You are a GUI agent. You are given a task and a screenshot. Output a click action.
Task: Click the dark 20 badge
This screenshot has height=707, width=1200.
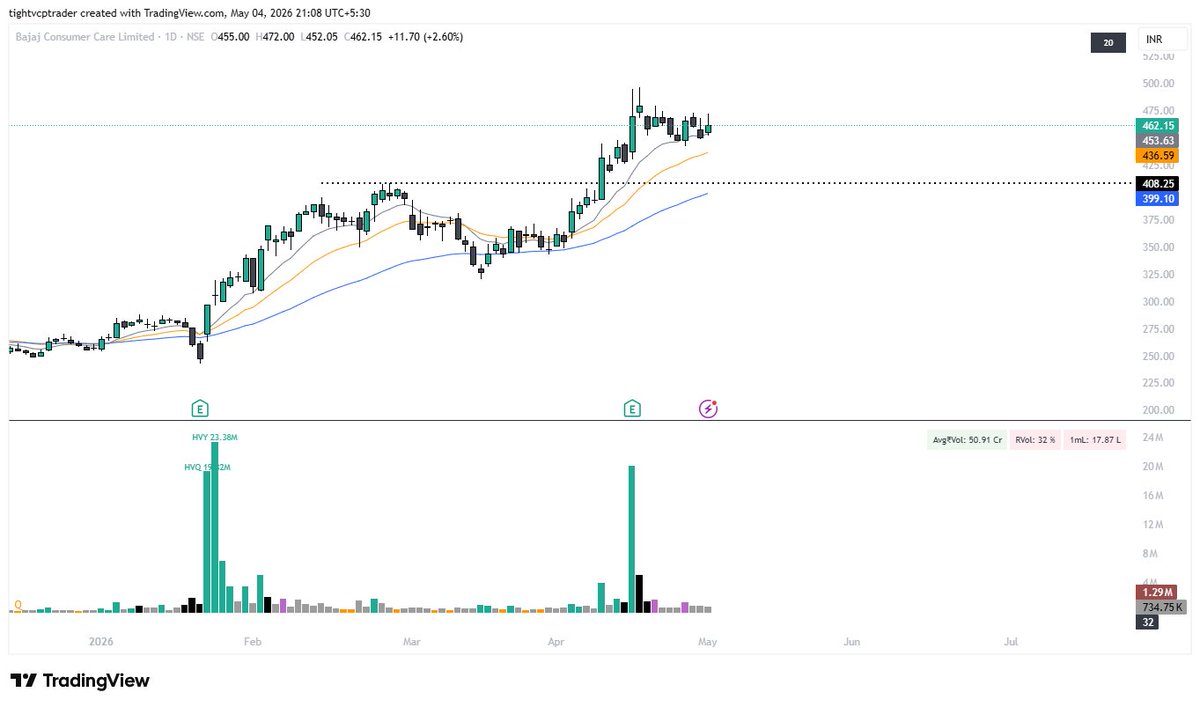[1108, 41]
